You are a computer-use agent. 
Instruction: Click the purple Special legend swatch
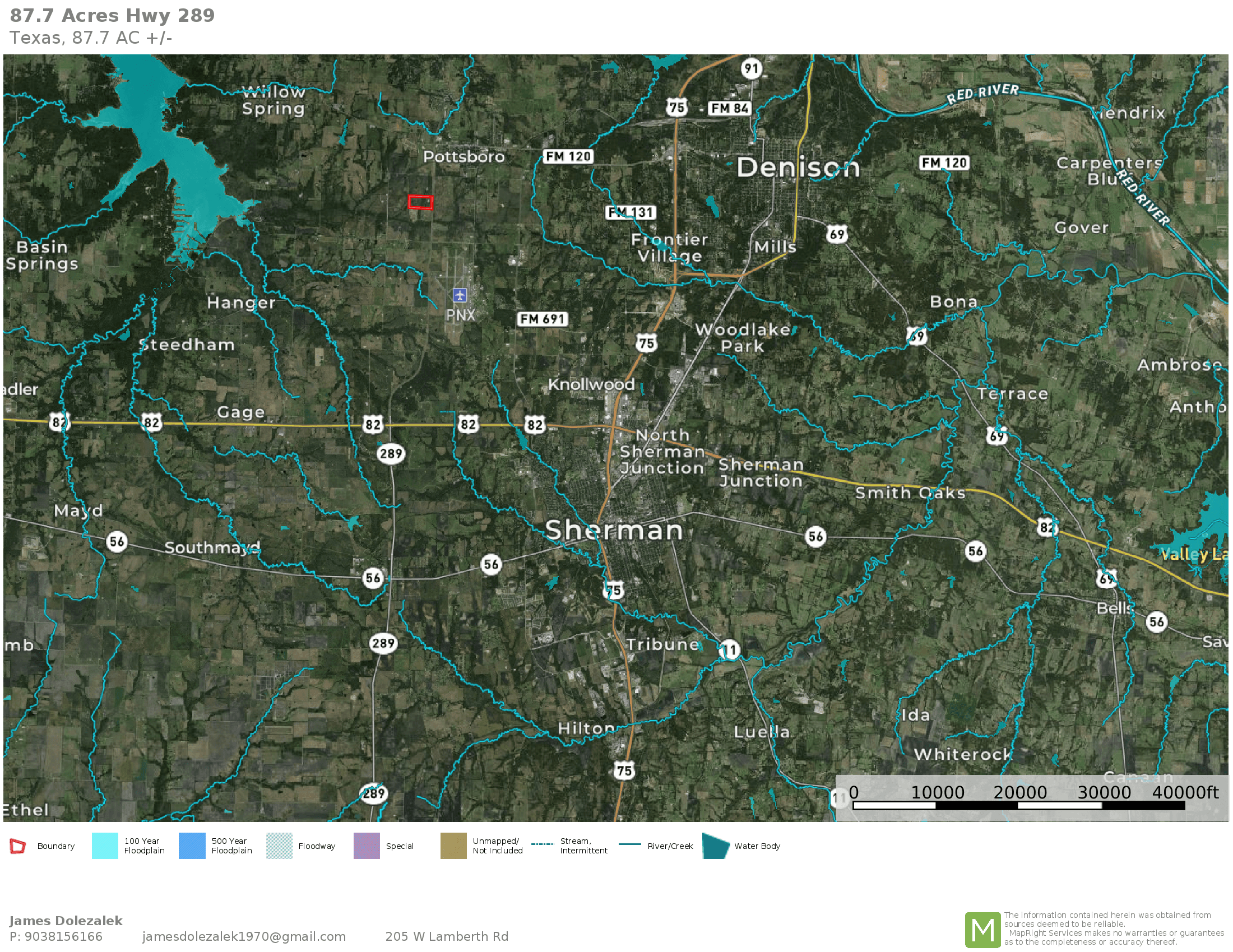point(367,846)
